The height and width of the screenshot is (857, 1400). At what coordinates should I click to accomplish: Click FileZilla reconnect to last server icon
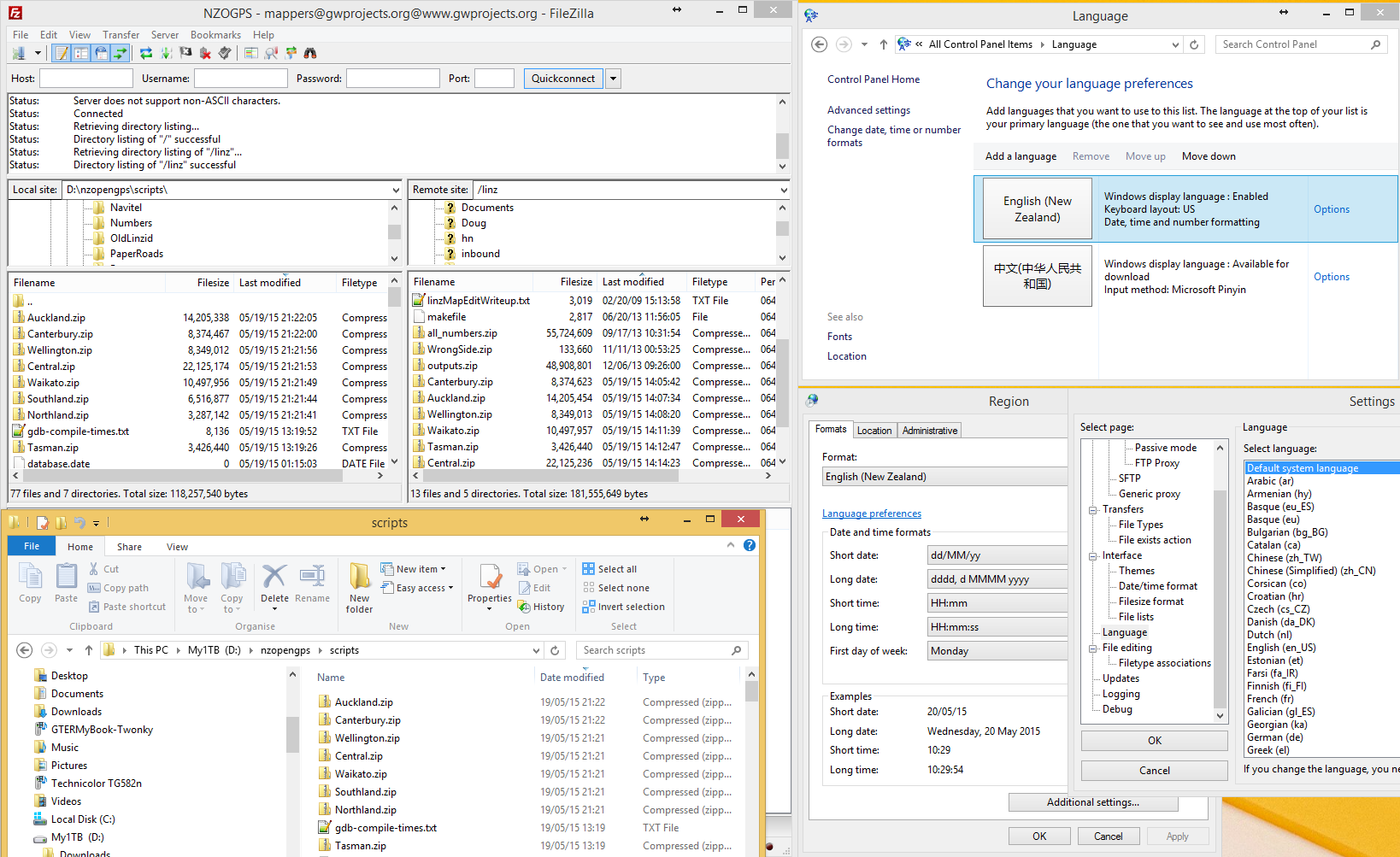(225, 53)
